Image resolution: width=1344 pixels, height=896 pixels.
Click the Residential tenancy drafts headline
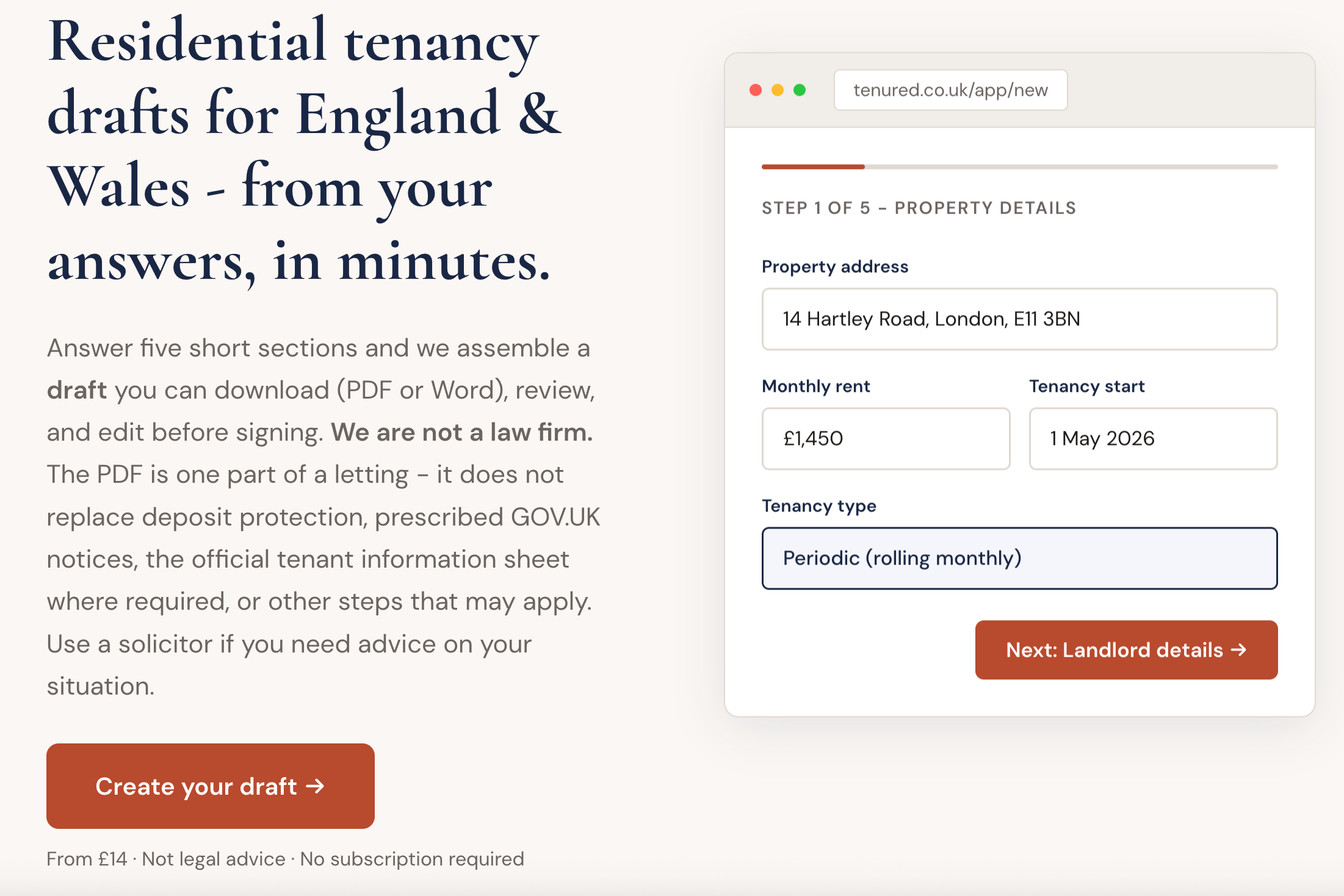[x=303, y=150]
